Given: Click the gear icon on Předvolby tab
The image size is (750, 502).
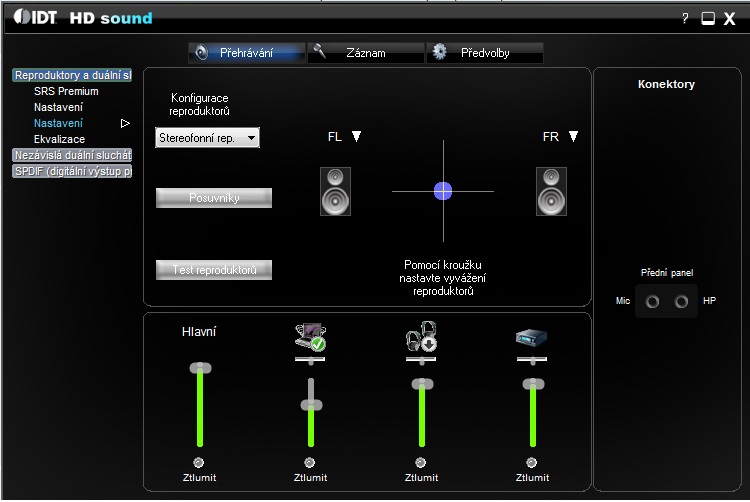Looking at the screenshot, I should [440, 52].
